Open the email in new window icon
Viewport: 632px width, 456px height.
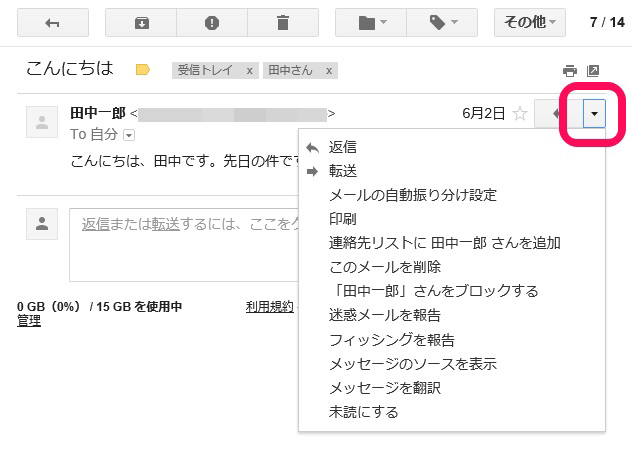593,71
